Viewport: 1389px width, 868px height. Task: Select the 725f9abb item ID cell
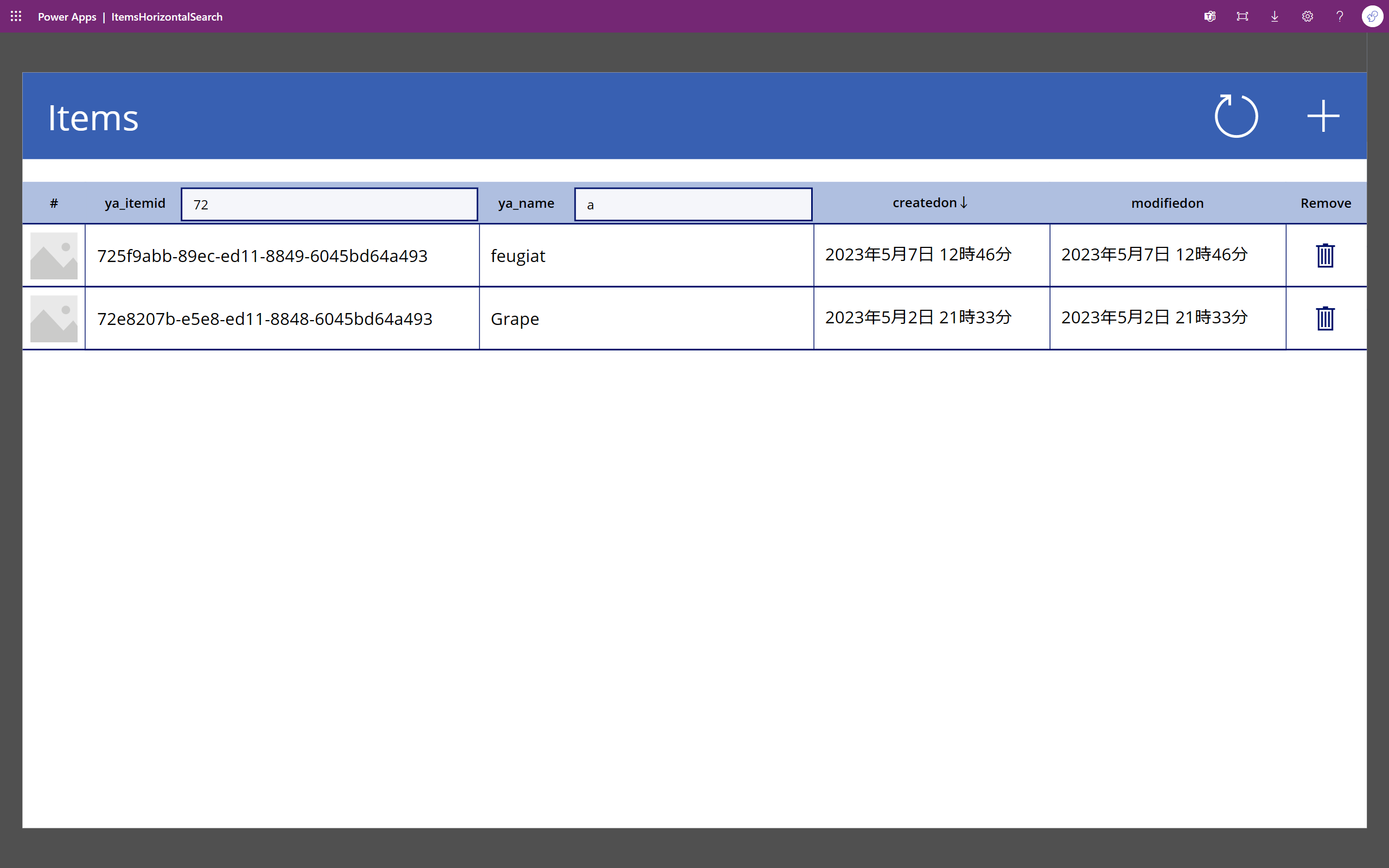click(x=262, y=256)
